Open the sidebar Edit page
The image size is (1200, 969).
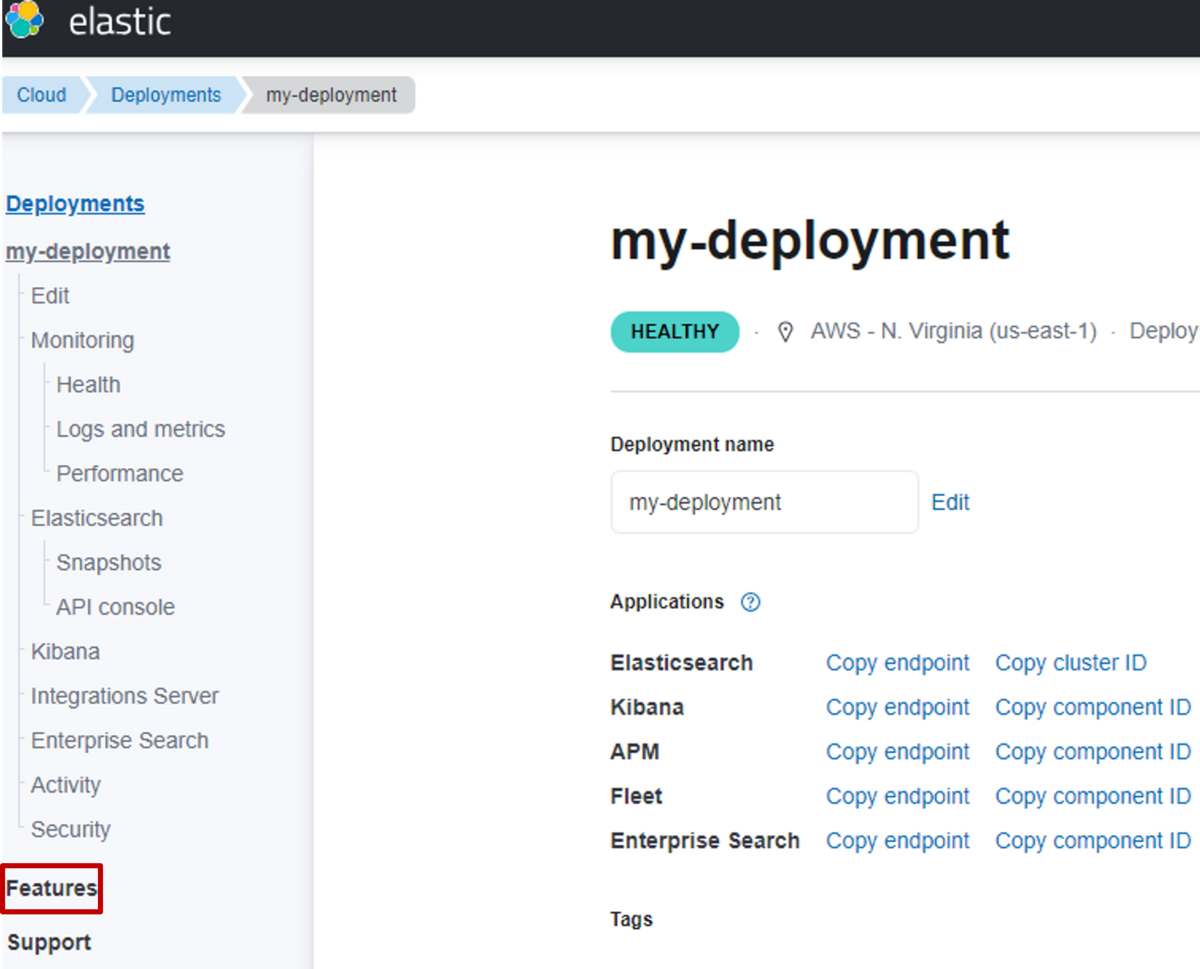point(50,296)
